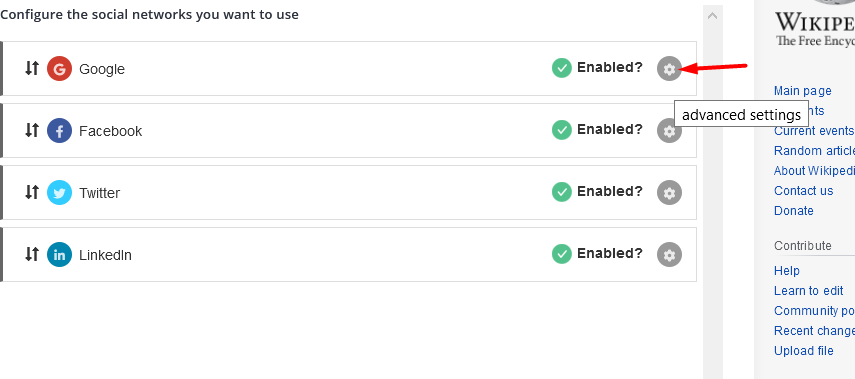Click the Upload file link
The width and height of the screenshot is (855, 379).
803,351
